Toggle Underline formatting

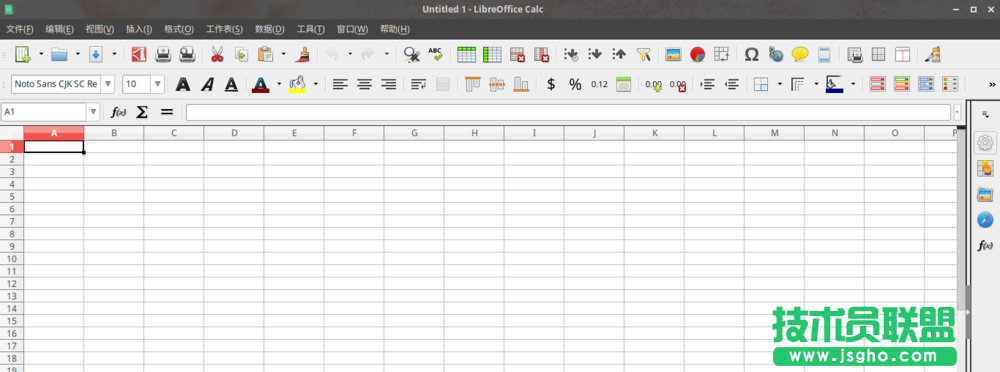tap(231, 84)
